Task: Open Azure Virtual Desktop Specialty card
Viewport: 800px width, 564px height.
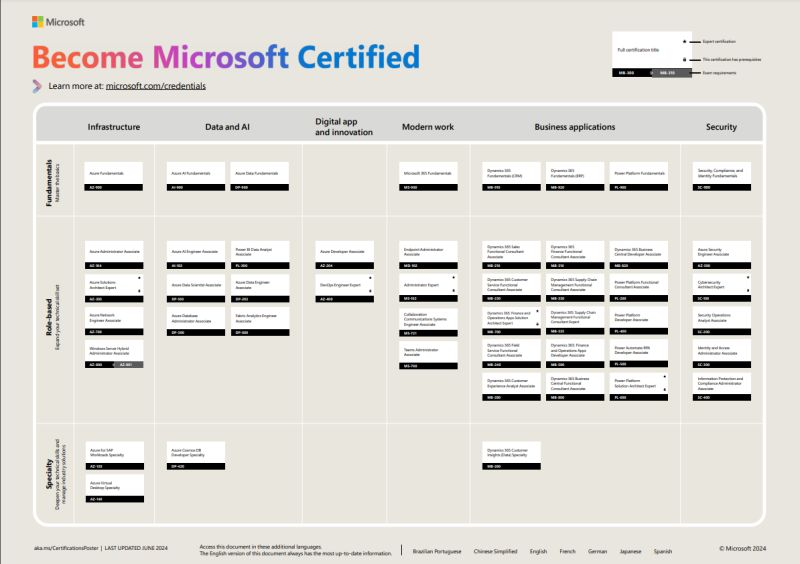Action: point(114,488)
